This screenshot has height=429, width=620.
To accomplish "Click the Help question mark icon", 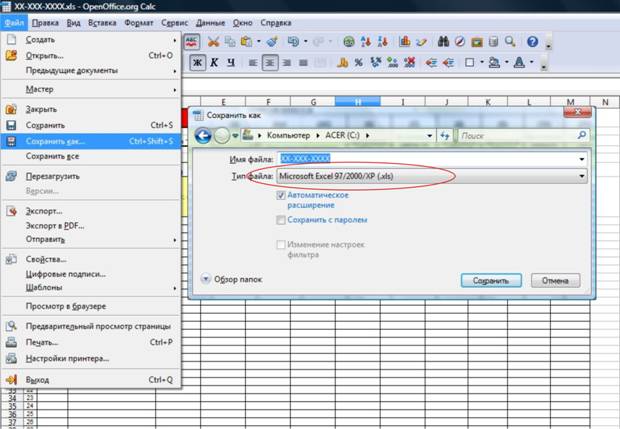I will (x=533, y=42).
